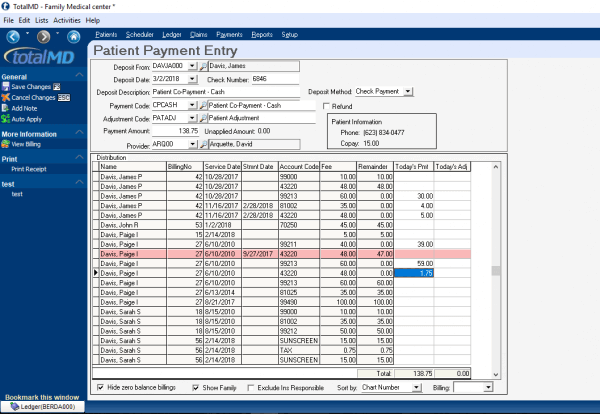
Task: Open the File menu
Action: (8, 20)
